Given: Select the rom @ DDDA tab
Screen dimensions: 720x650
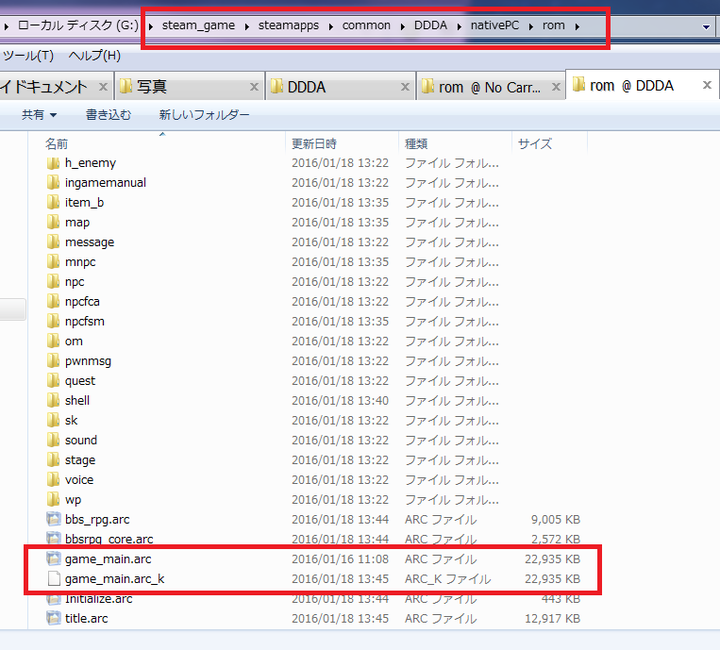Looking at the screenshot, I should coord(642,85).
